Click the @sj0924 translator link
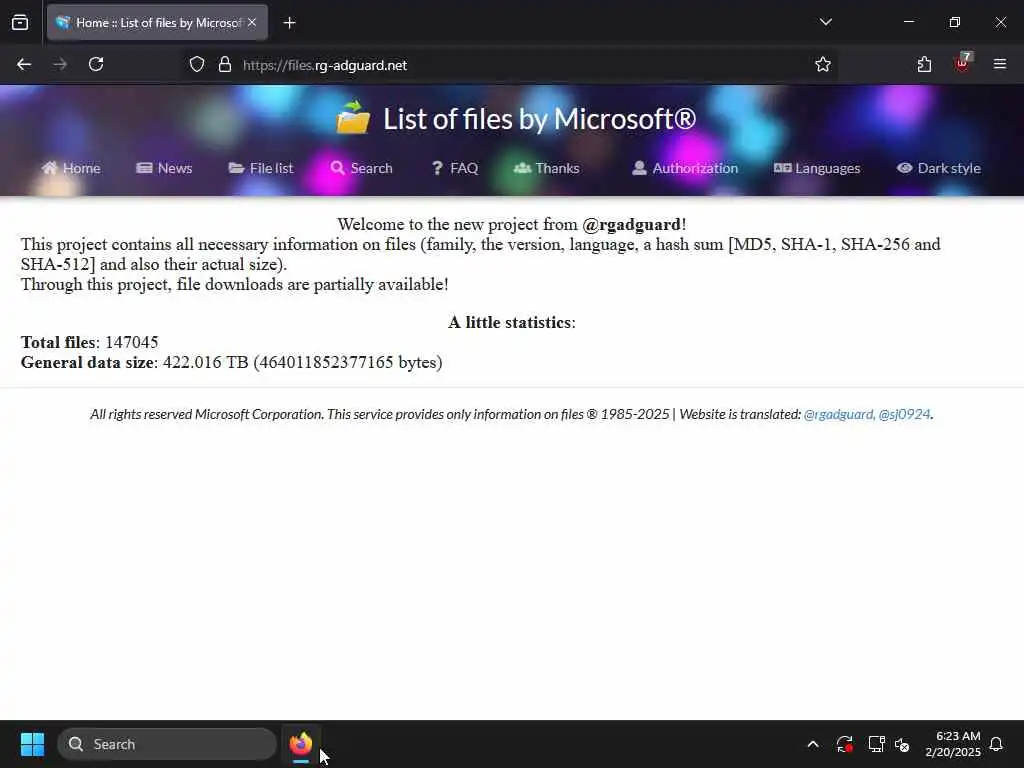Screen dimensions: 1024x768 [x=904, y=414]
